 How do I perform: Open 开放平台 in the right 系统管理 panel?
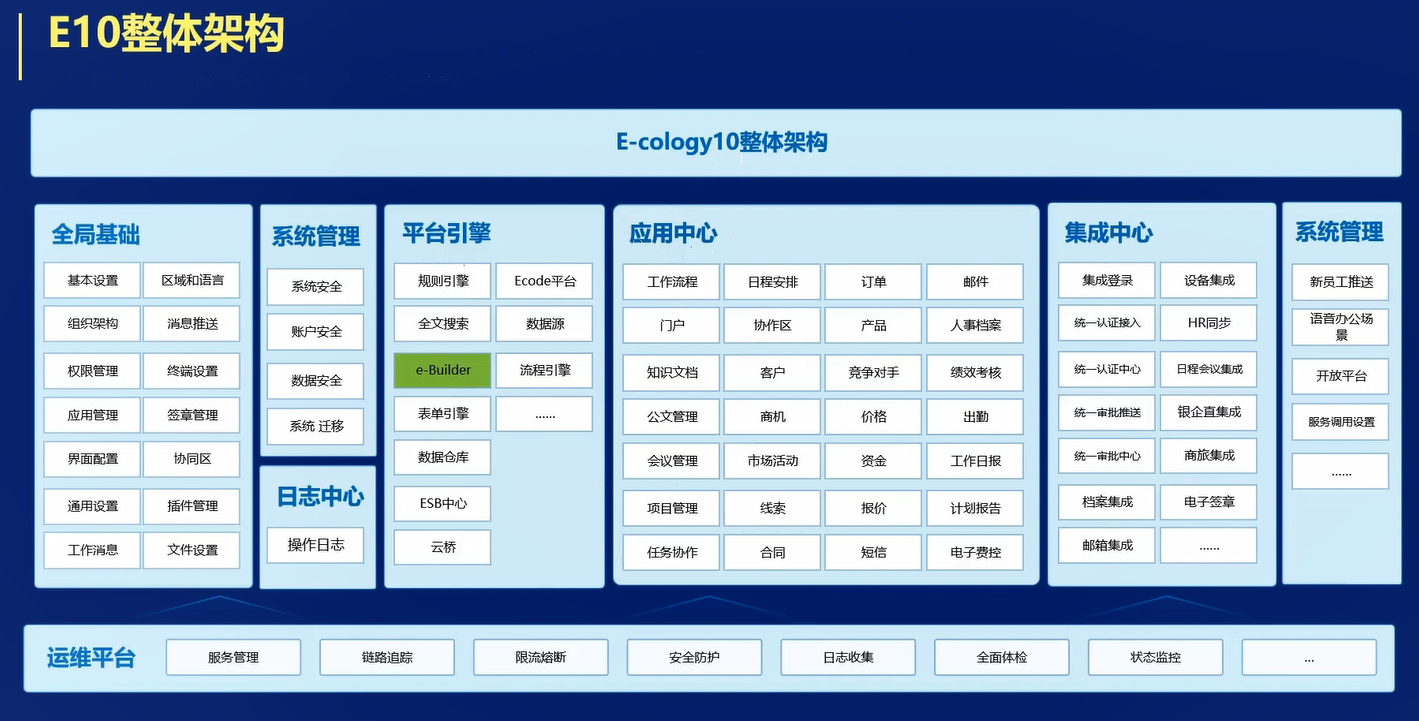[1339, 376]
